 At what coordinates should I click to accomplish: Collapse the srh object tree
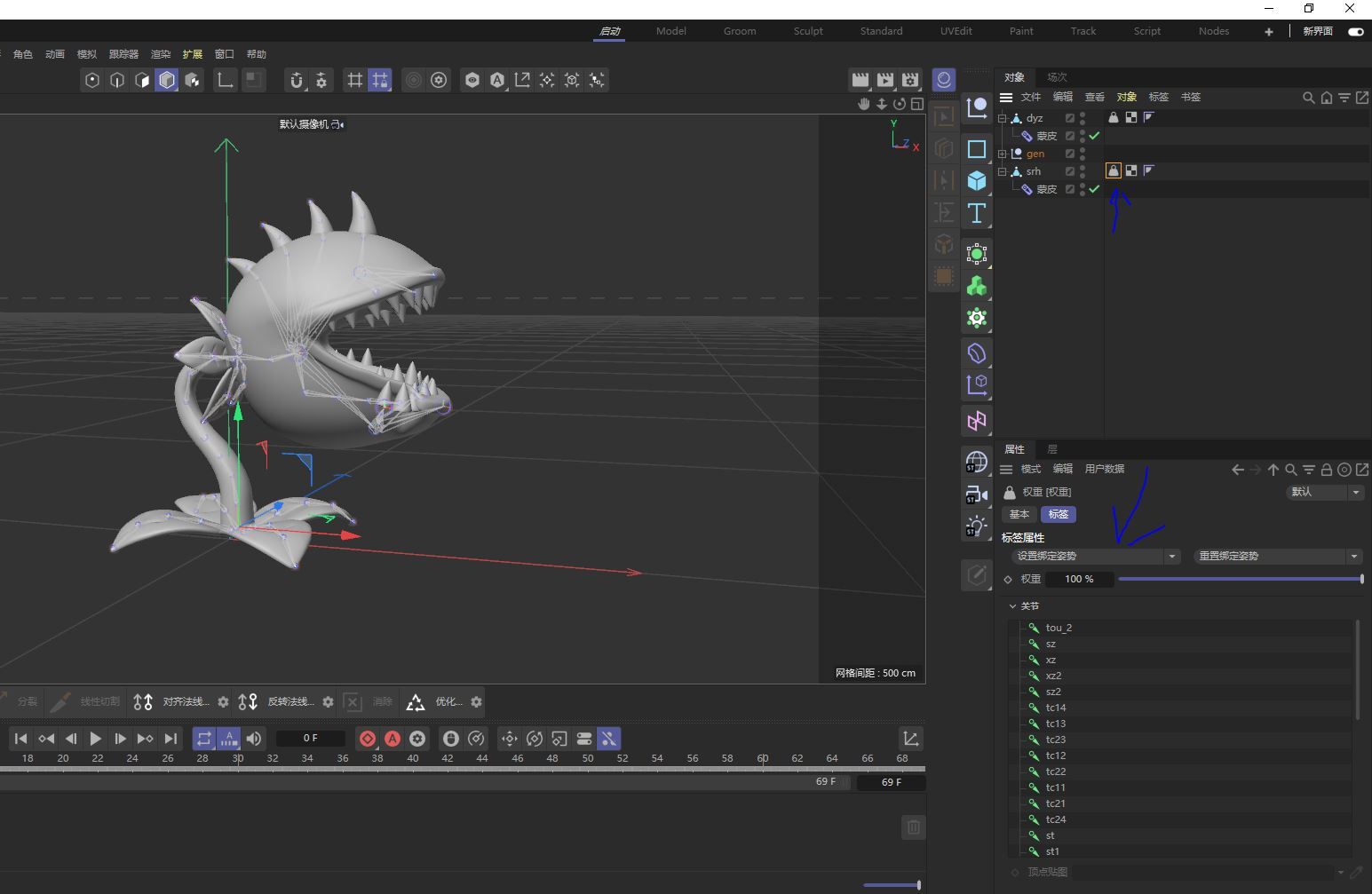pyautogui.click(x=1003, y=171)
